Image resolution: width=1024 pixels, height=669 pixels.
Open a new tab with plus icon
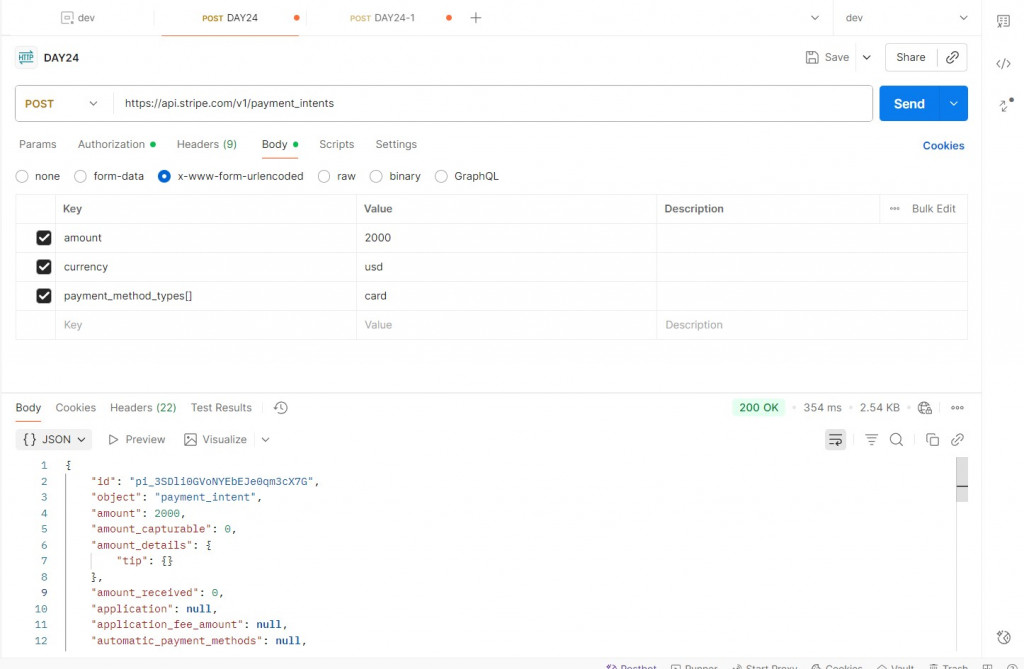[476, 18]
